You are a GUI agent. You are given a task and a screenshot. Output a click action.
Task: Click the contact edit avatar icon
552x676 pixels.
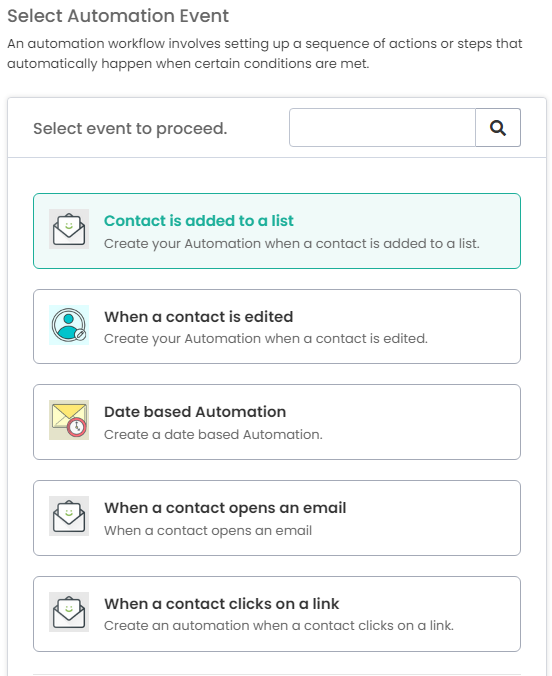69,325
